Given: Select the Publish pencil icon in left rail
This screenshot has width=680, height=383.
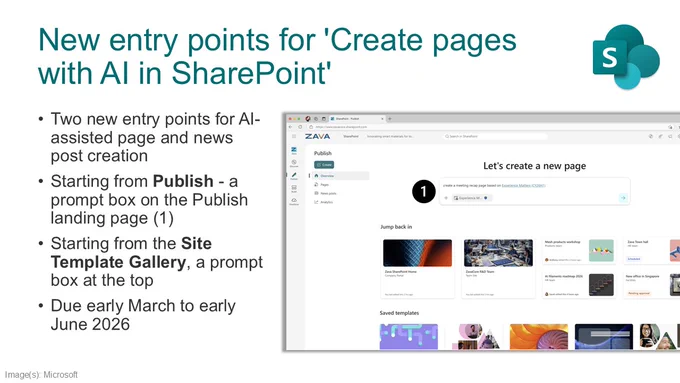Looking at the screenshot, I should [294, 176].
